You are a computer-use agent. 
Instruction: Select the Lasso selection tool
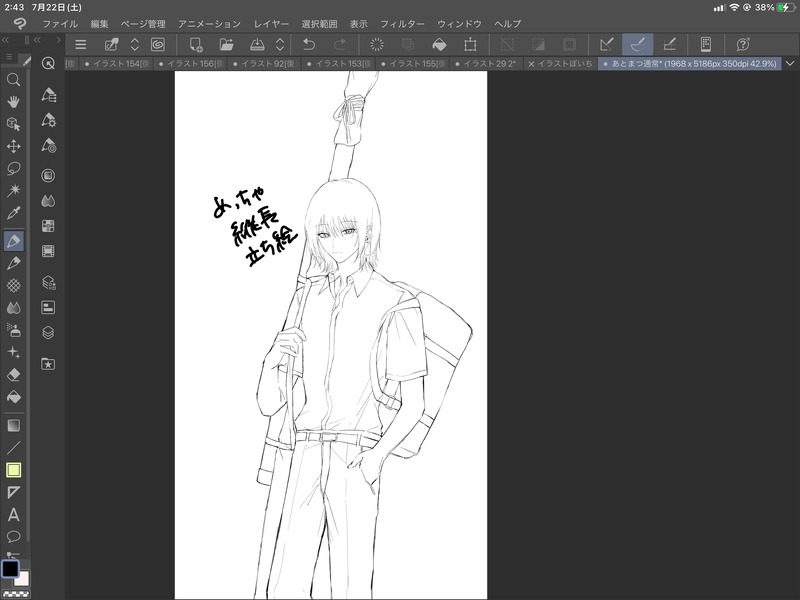14,168
